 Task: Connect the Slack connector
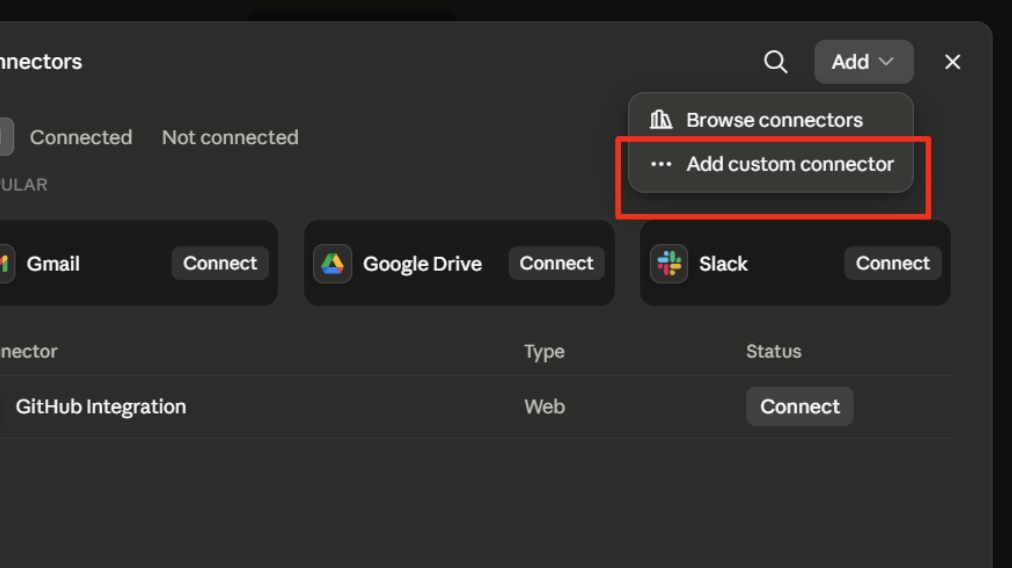point(893,263)
